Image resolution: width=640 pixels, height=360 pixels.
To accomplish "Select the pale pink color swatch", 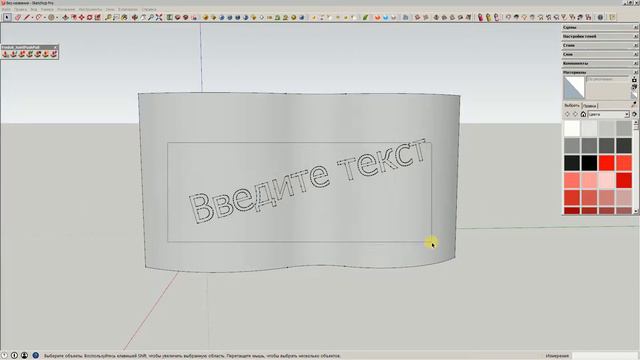I will coord(607,180).
